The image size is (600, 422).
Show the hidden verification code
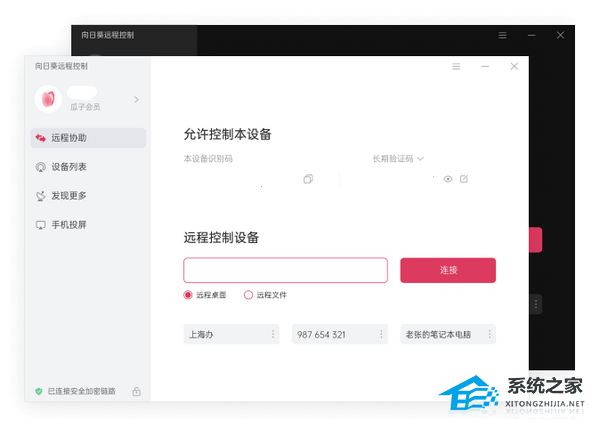tap(448, 179)
